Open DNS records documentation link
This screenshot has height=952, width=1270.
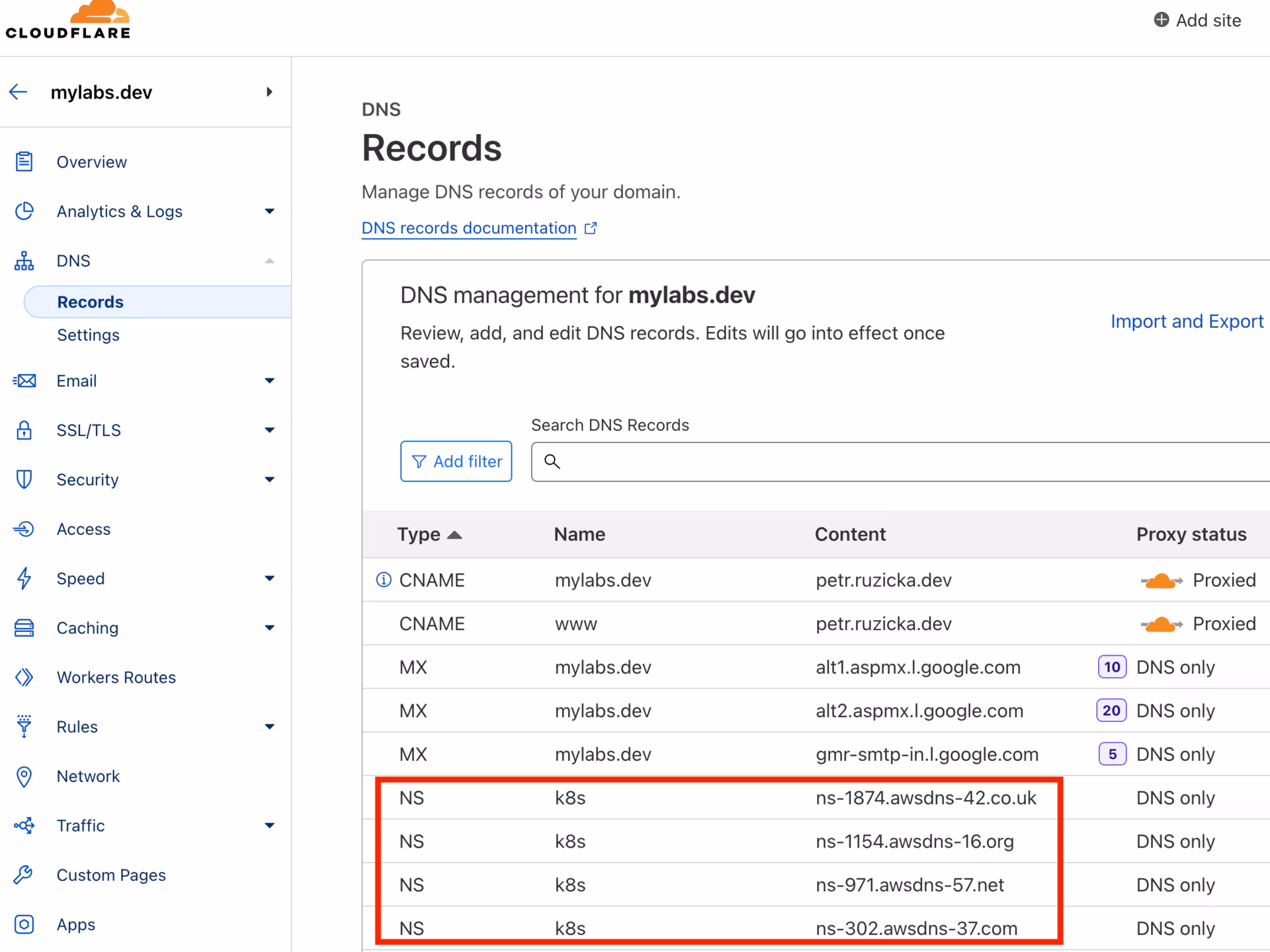coord(469,228)
